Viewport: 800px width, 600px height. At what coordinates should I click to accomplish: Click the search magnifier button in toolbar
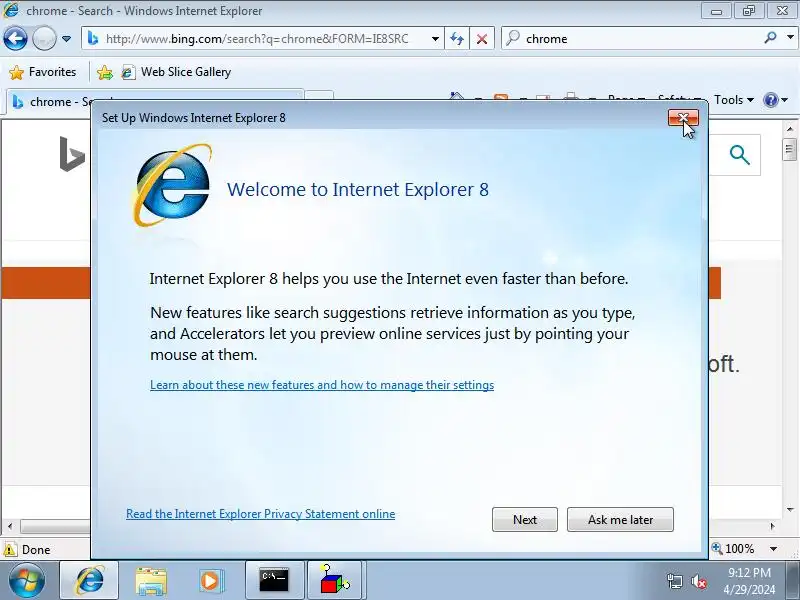click(770, 38)
